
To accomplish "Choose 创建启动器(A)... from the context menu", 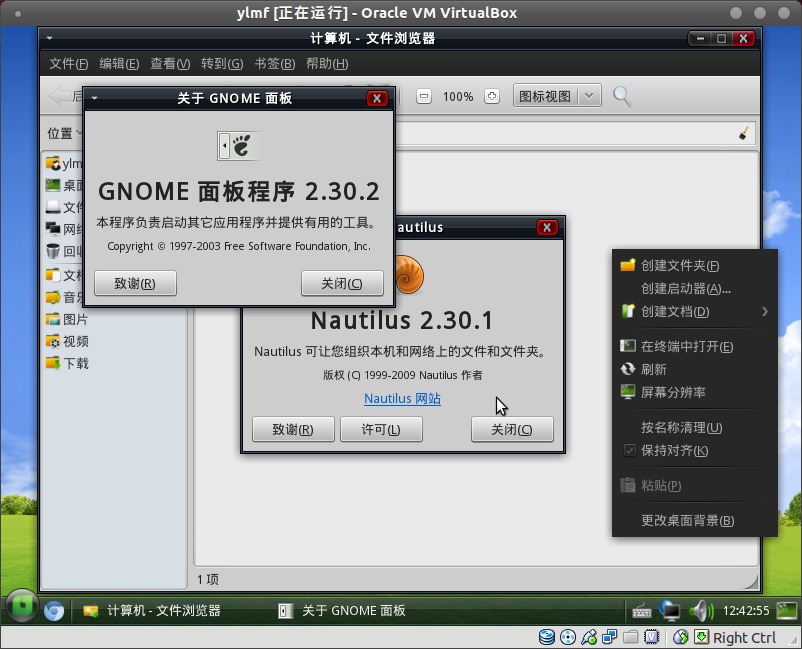I will click(695, 288).
